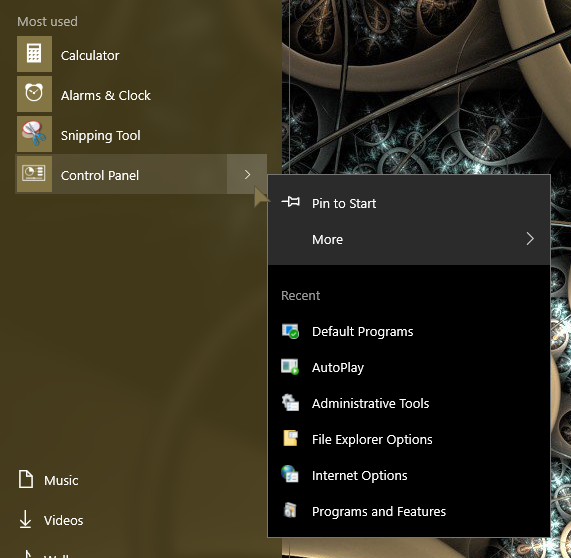Viewport: 571px width, 558px height.
Task: Click the Alarms & Clock icon
Action: click(34, 94)
